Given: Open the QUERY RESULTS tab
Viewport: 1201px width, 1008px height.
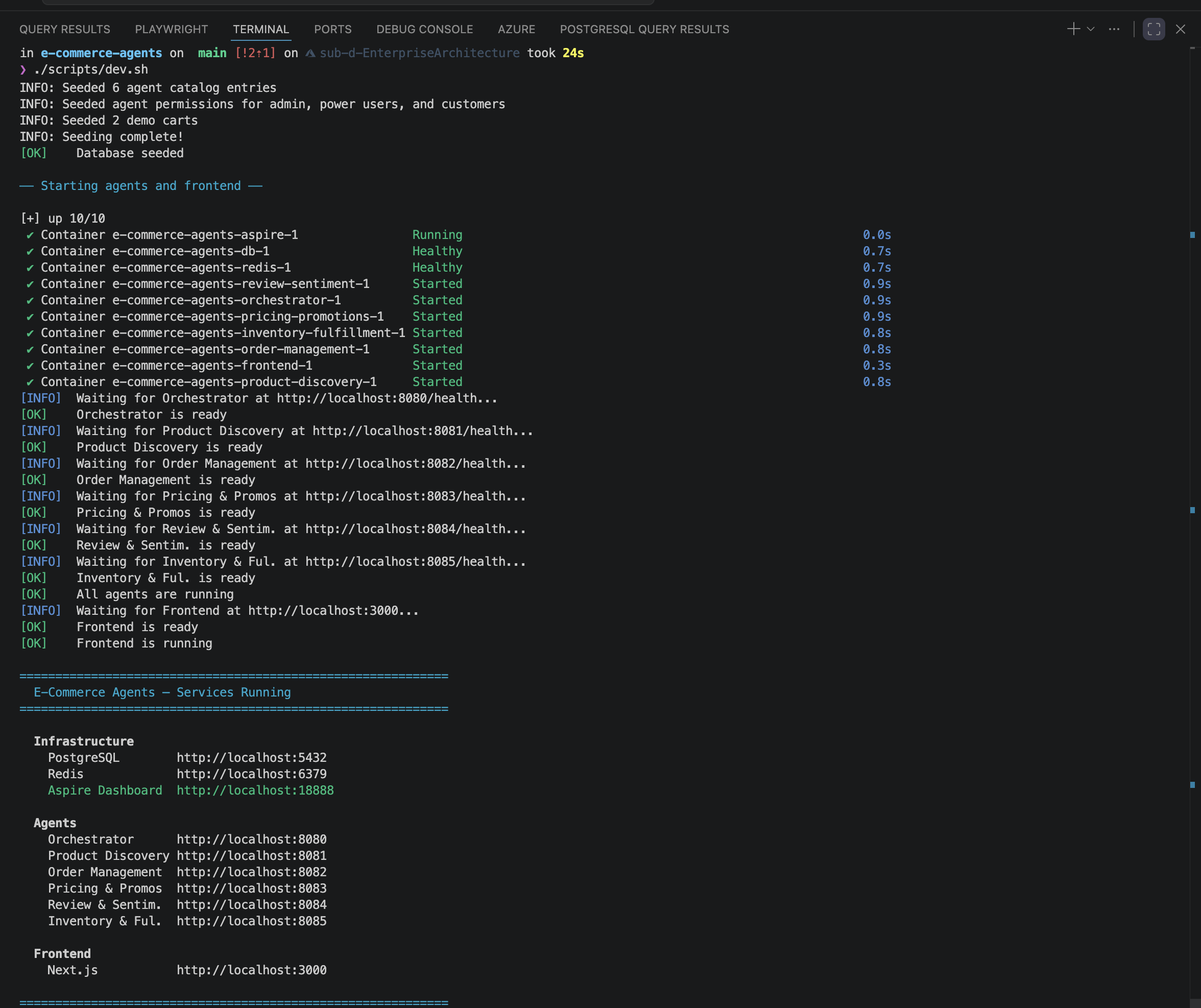Looking at the screenshot, I should [x=65, y=29].
